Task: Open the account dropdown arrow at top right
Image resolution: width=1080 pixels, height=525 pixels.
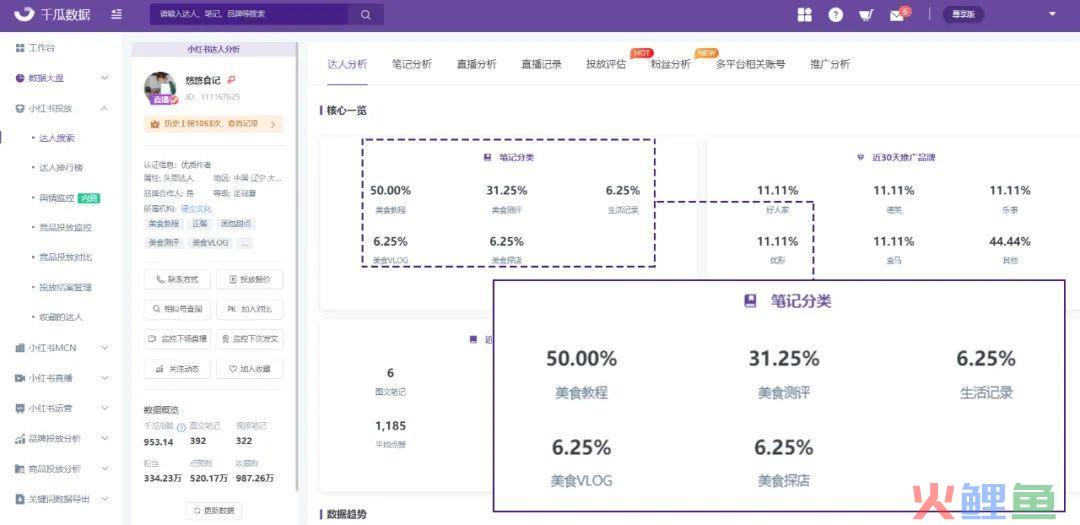Action: coord(1052,14)
